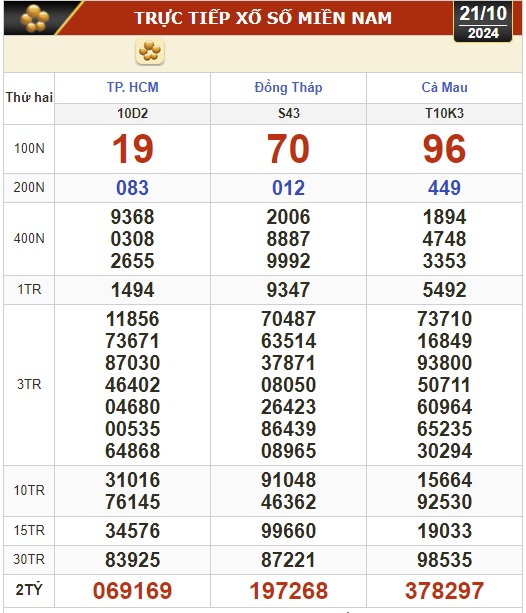Click the 200N prize label

(29, 188)
